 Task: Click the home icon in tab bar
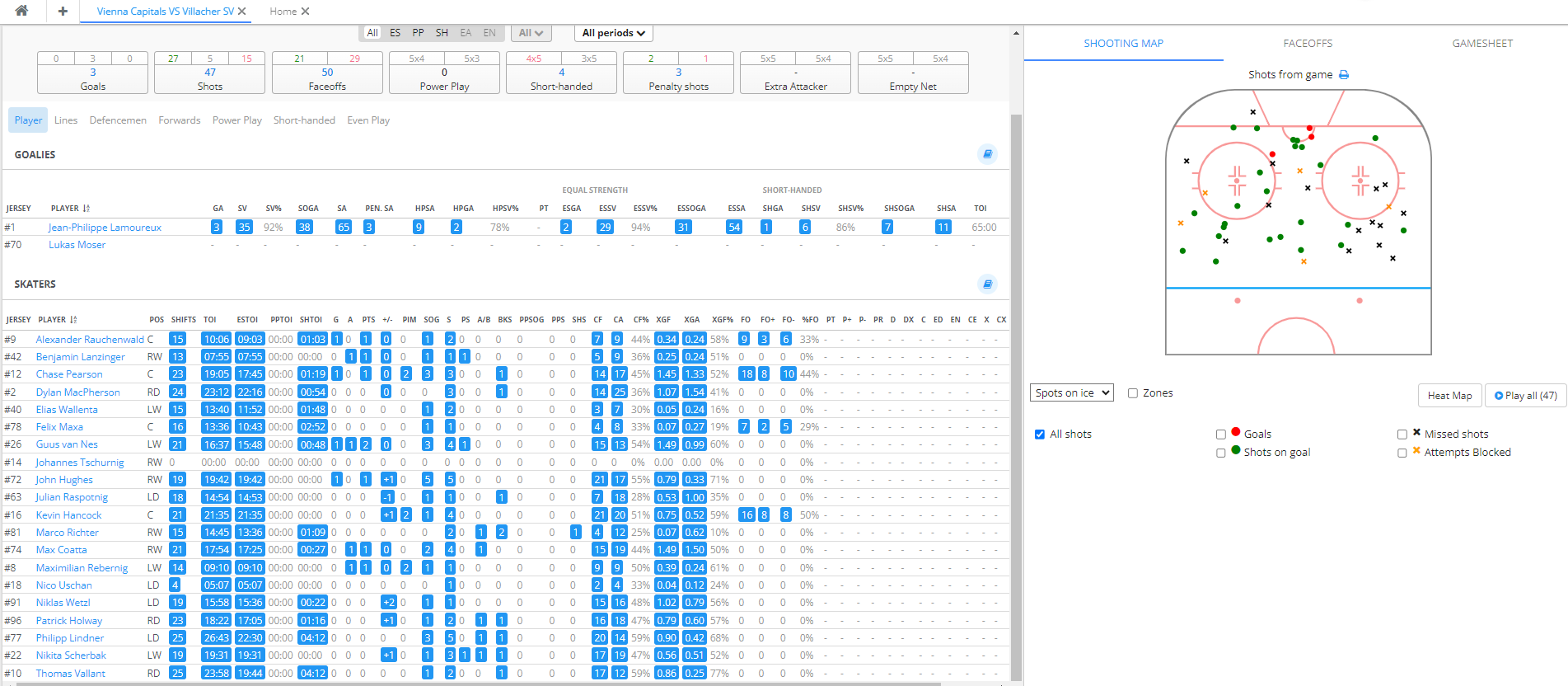[21, 11]
